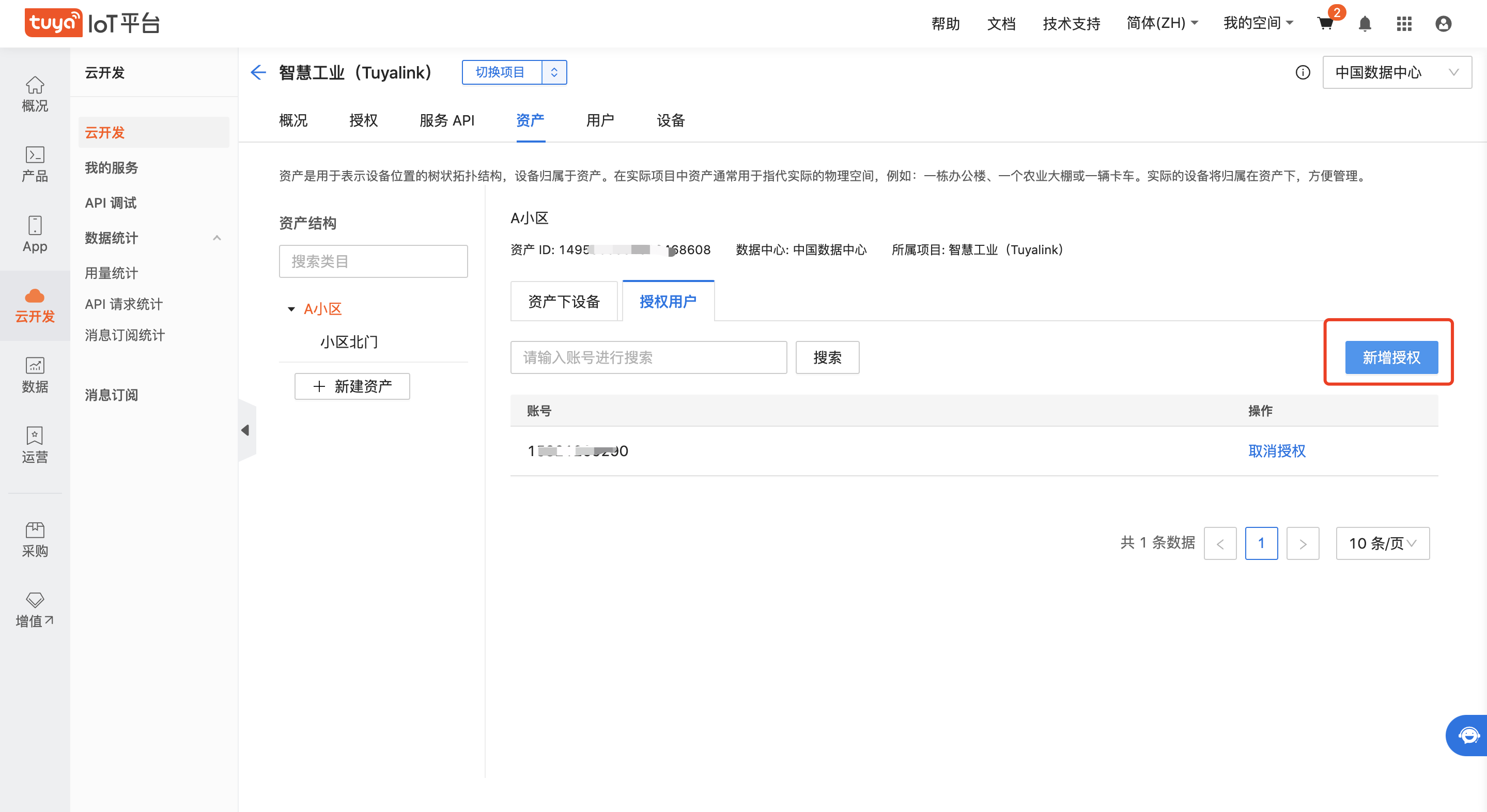Viewport: 1487px width, 812px height.
Task: Open the user account avatar icon
Action: [1443, 24]
